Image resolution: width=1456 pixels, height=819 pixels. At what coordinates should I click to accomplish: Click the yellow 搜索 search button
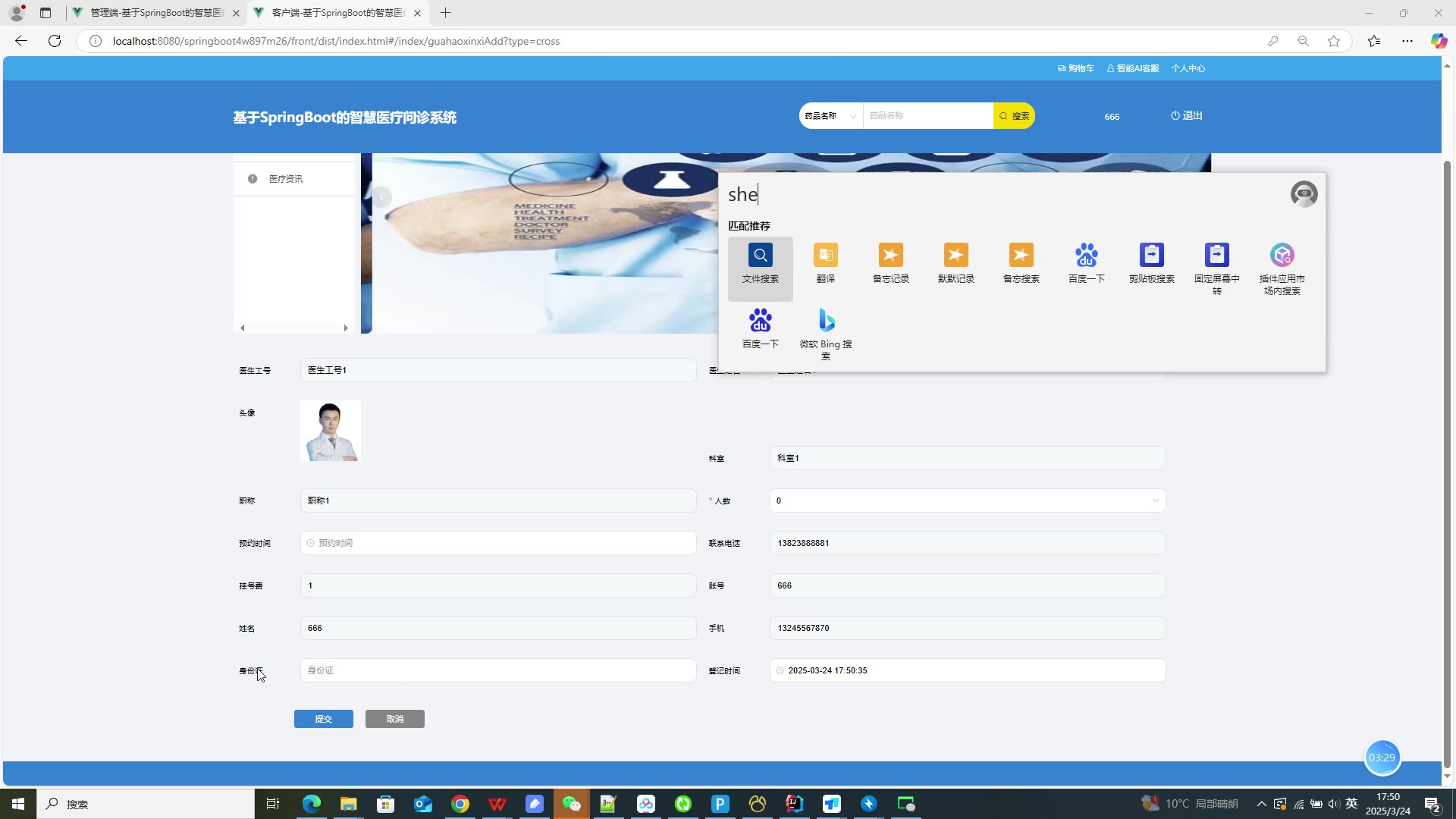[1014, 116]
